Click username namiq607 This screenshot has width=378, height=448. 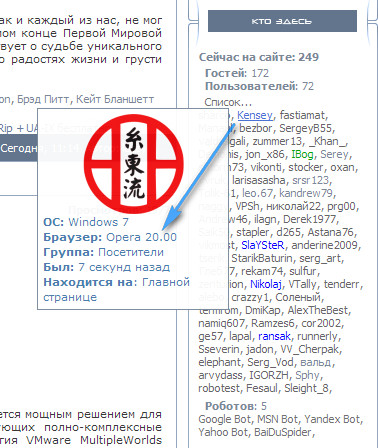tap(221, 323)
